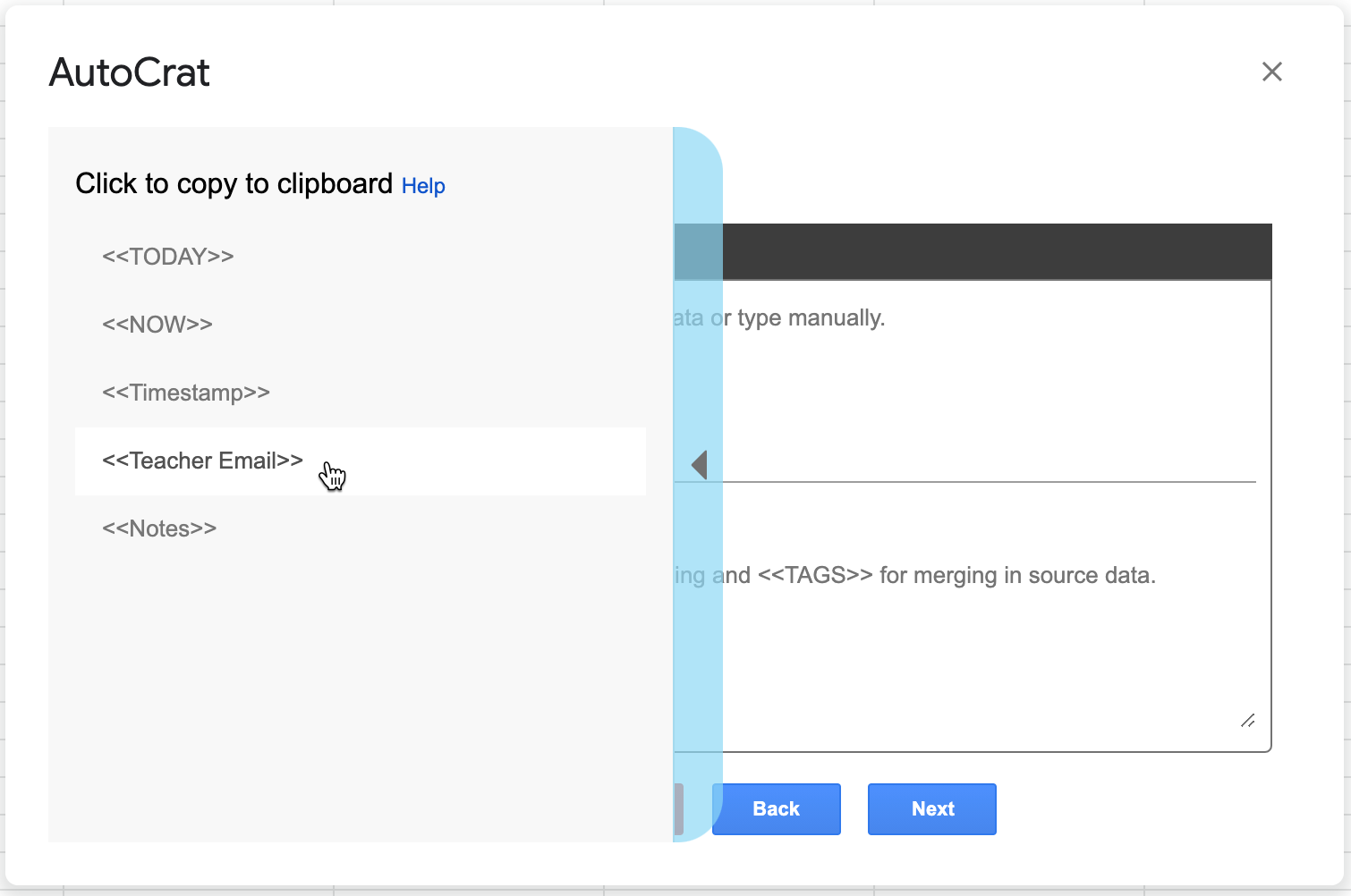Click the gray scrollbar thumb near Back
This screenshot has height=896, width=1351.
(682, 808)
